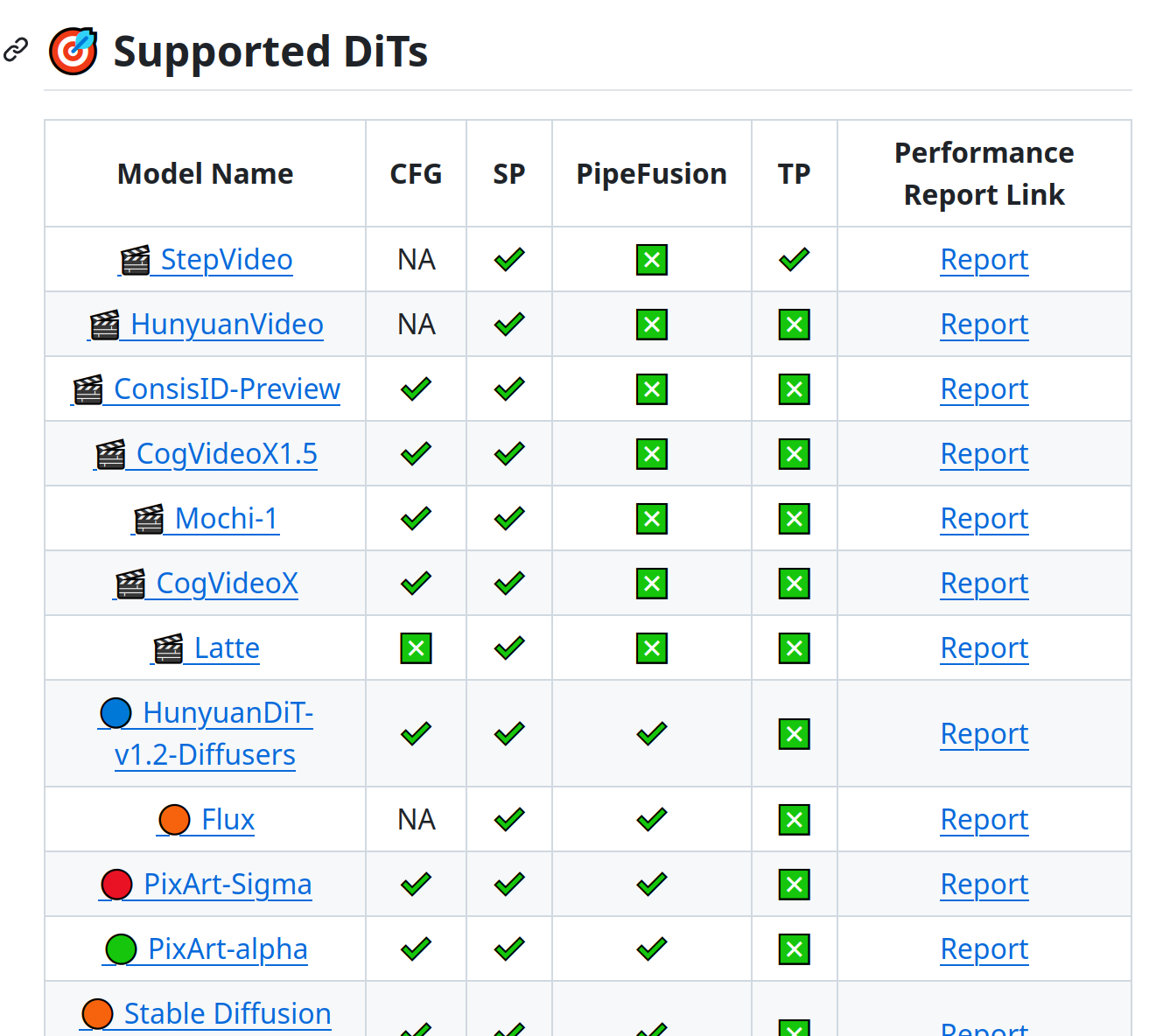Screen dimensions: 1170x1036
Task: Click StepVideo's TP check mark
Action: click(x=795, y=260)
